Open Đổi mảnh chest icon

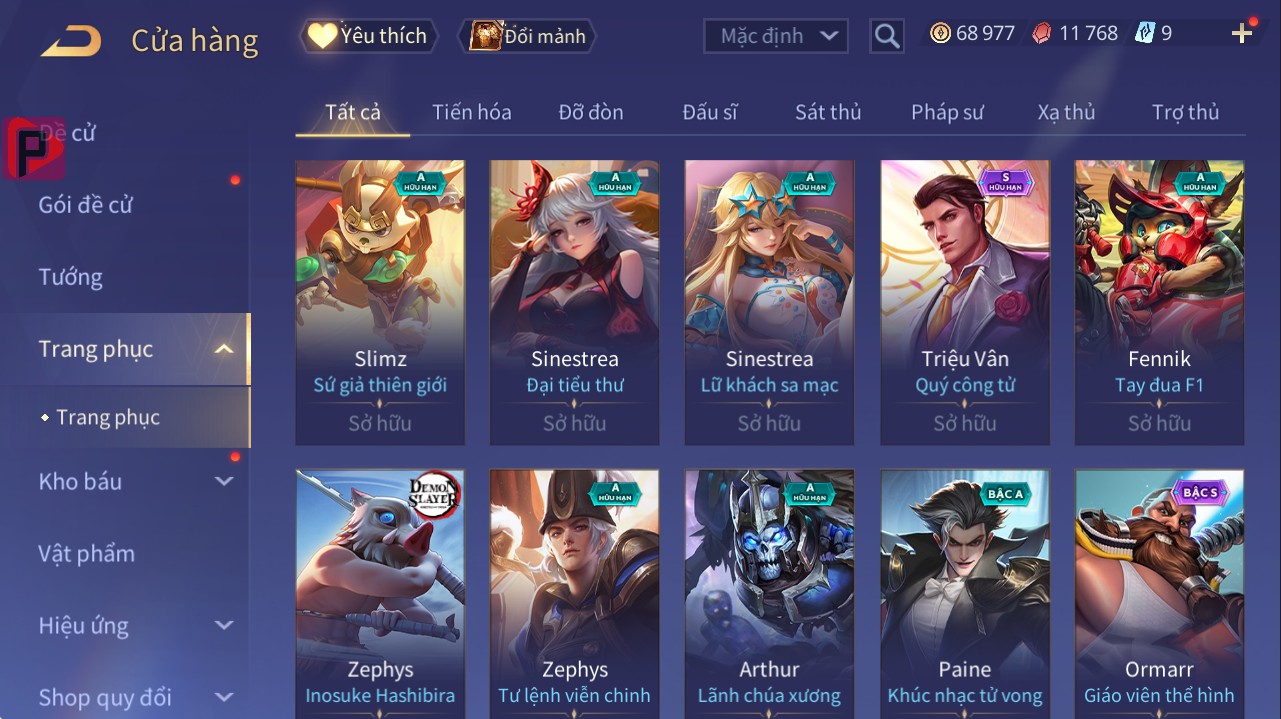coord(486,36)
